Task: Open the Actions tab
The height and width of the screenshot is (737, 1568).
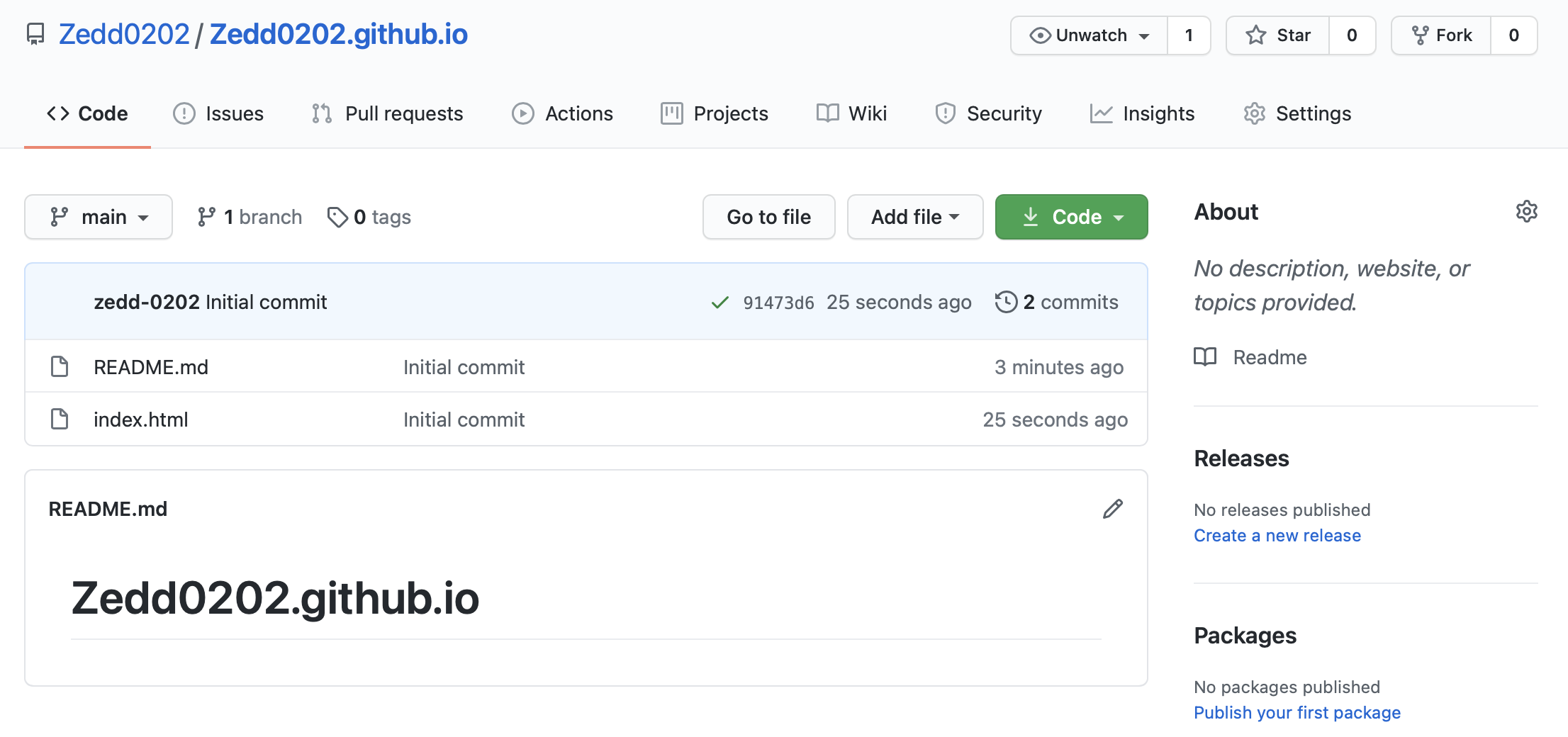Action: click(x=563, y=113)
